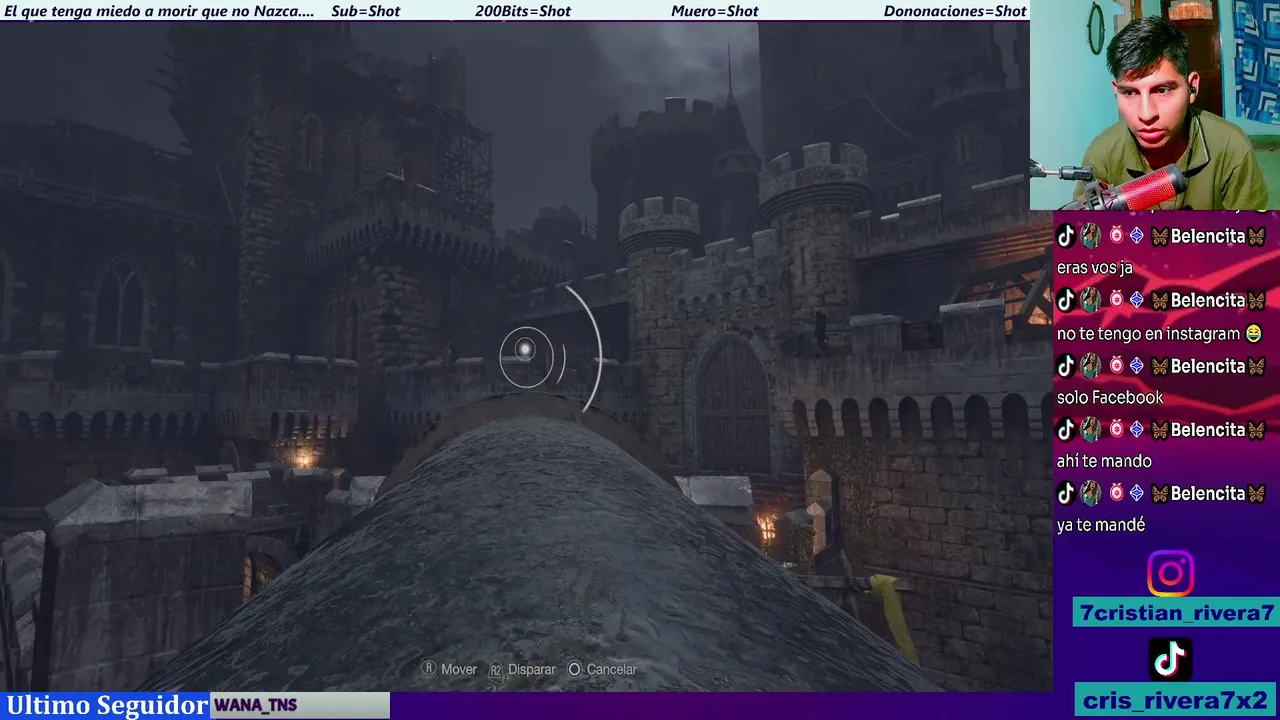Click the circle button icon beside Cancelar

tap(574, 669)
